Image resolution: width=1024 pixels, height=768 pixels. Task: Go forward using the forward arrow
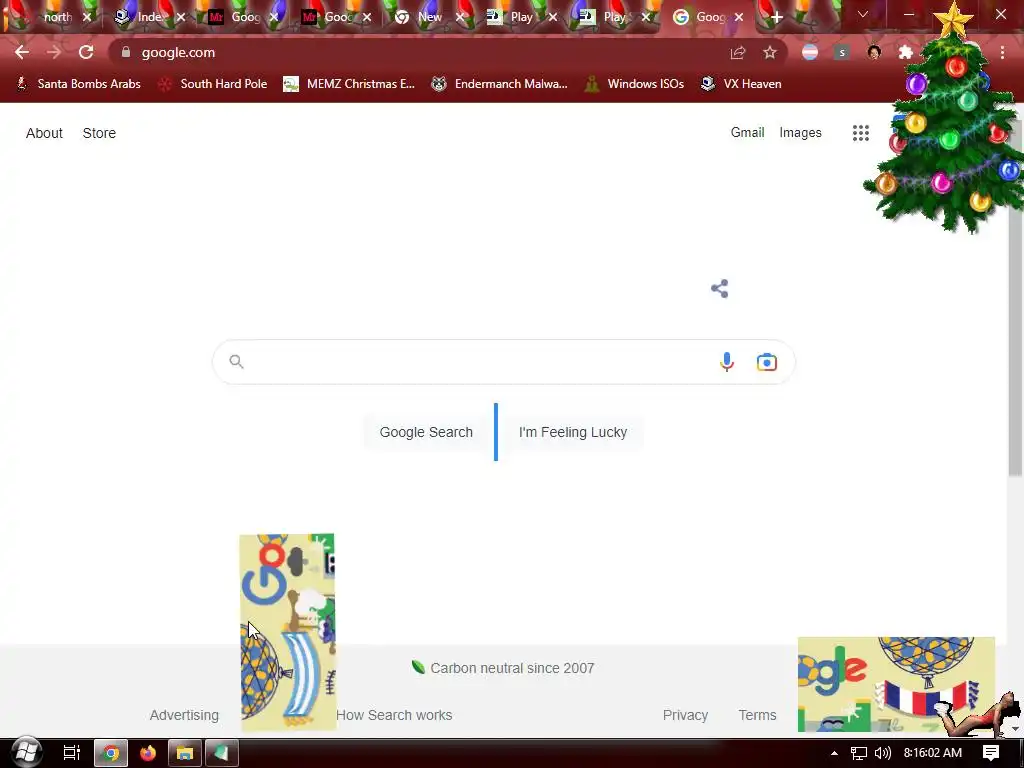[54, 52]
